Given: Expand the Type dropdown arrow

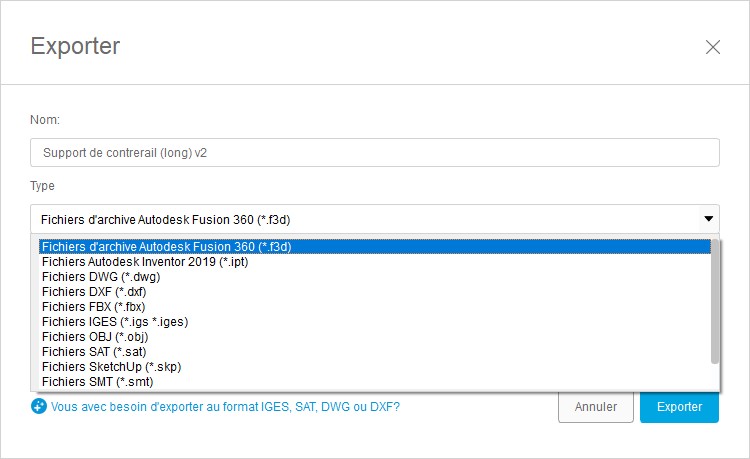Looking at the screenshot, I should point(708,219).
